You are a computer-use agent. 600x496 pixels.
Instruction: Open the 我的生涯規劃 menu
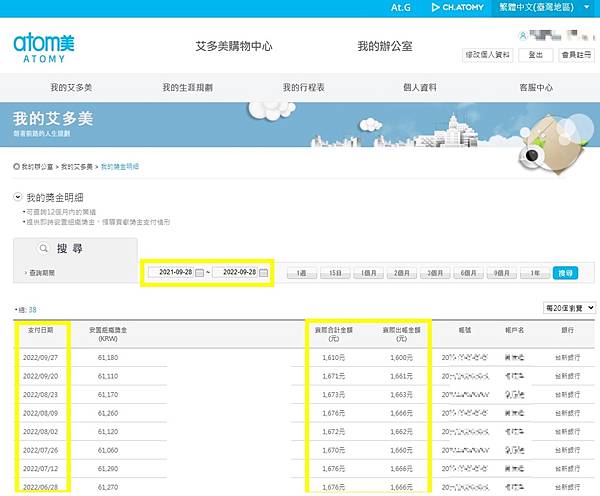(x=188, y=87)
